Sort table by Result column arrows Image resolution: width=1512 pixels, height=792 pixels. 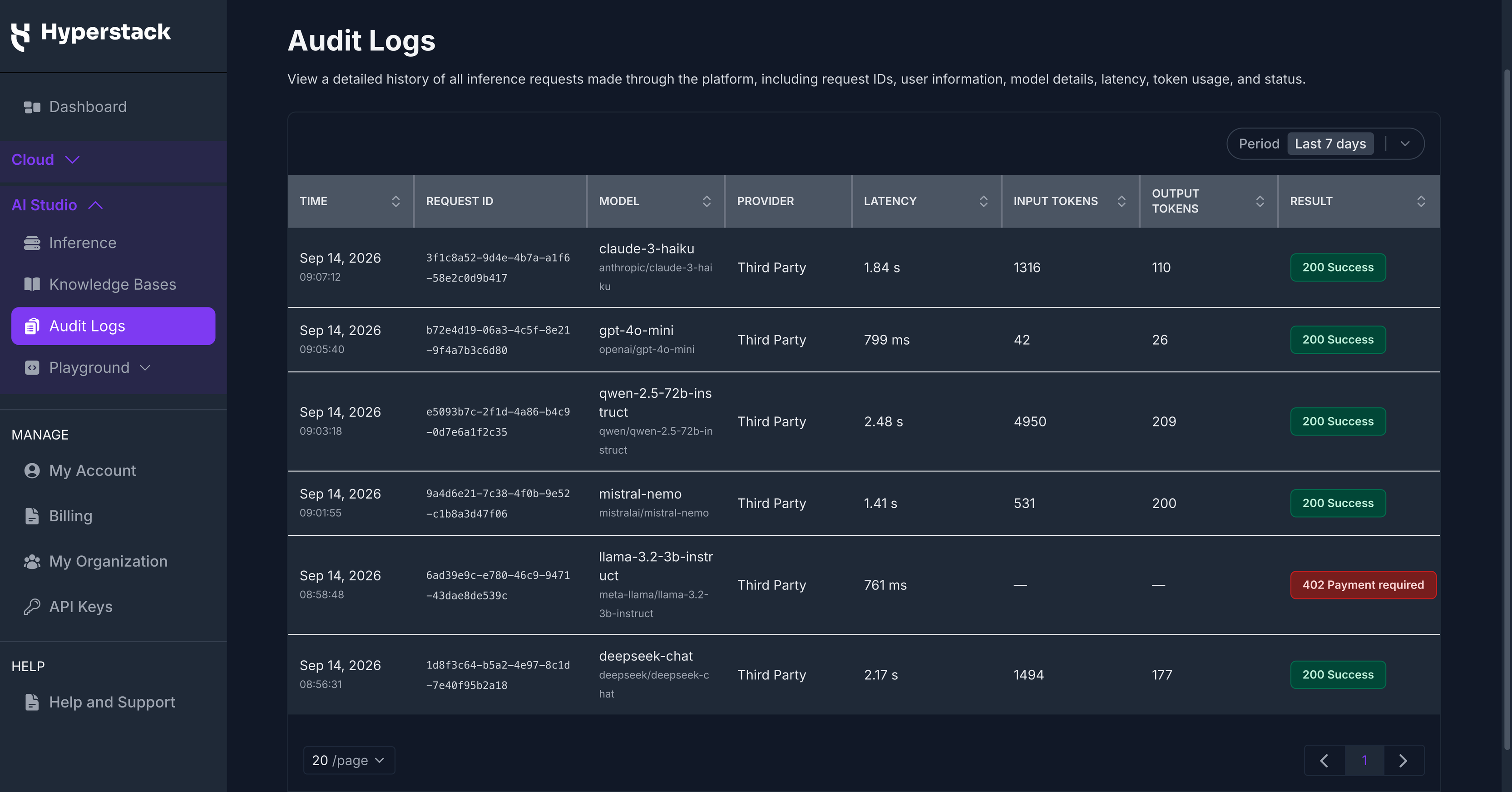coord(1421,201)
